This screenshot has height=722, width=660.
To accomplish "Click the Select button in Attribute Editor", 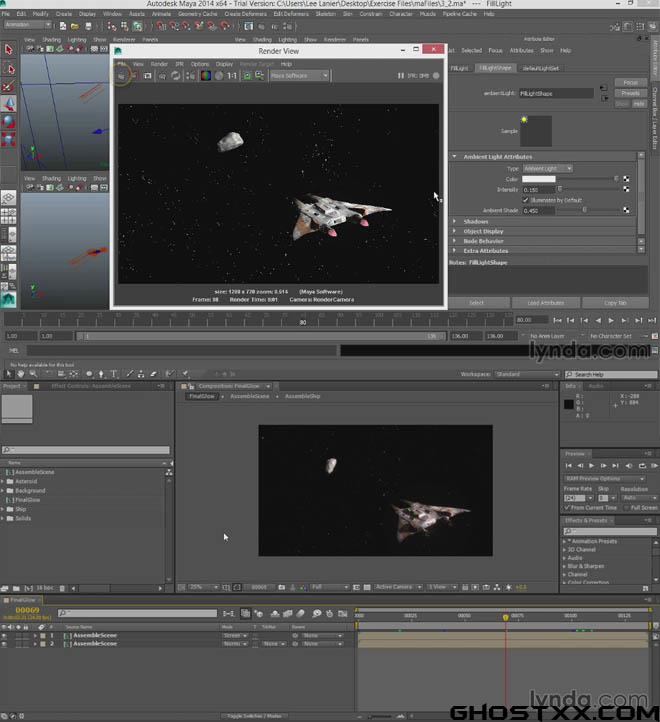I will click(x=477, y=303).
